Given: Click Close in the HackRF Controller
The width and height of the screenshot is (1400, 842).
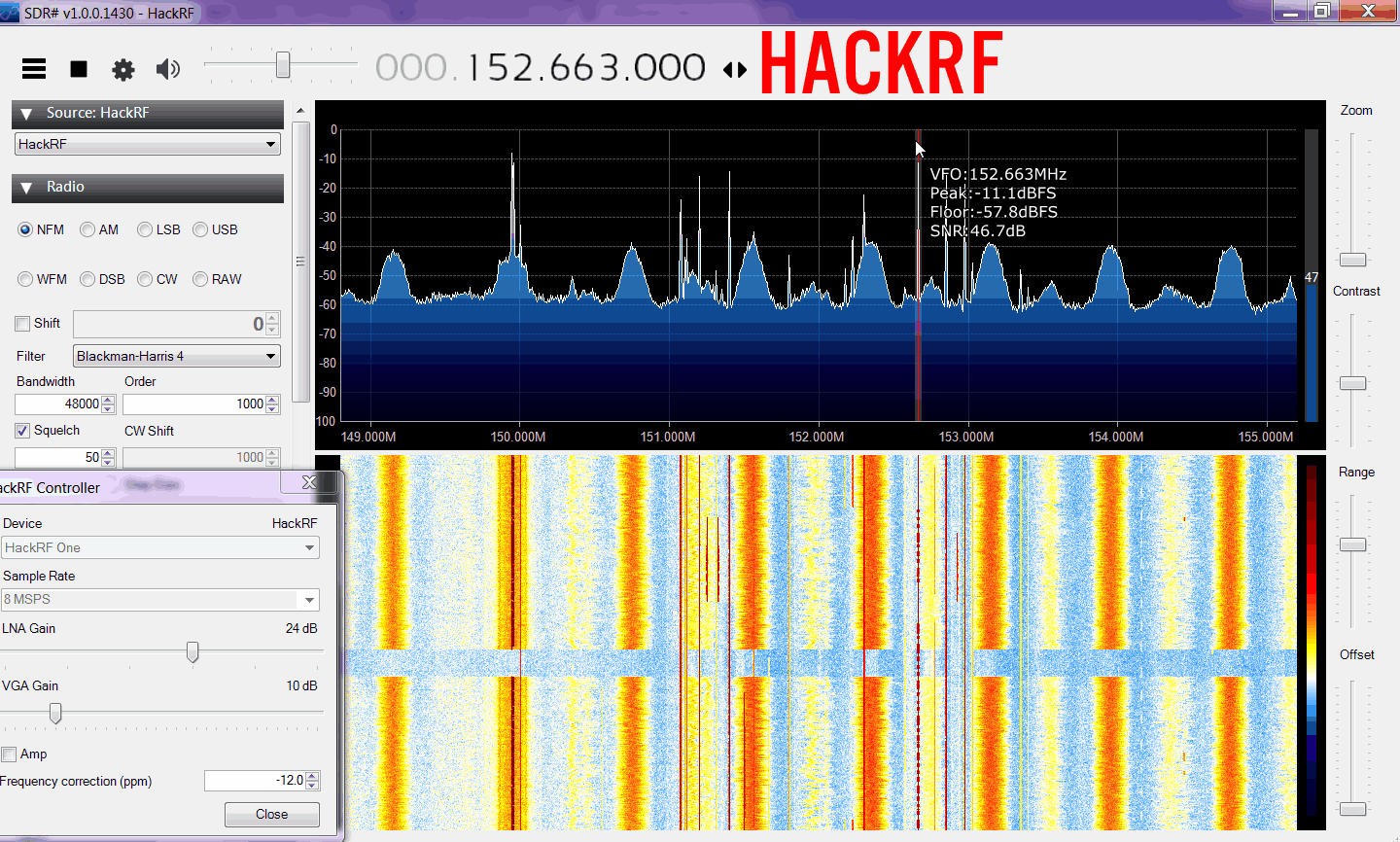Looking at the screenshot, I should 271,814.
